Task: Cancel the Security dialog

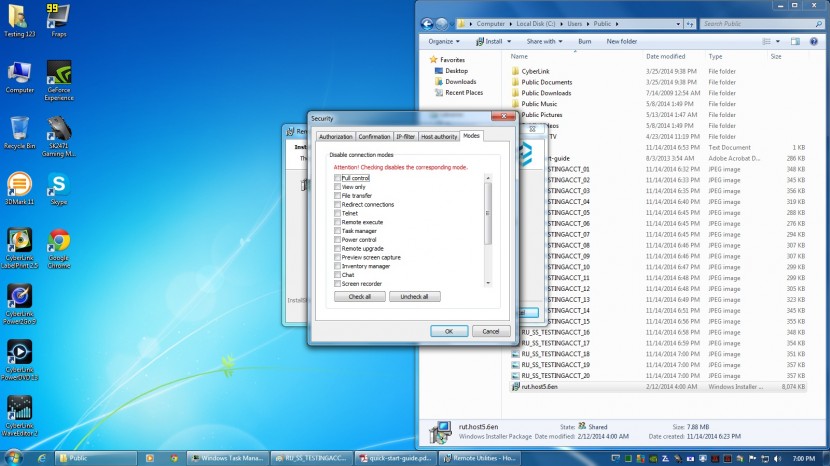Action: [x=491, y=331]
